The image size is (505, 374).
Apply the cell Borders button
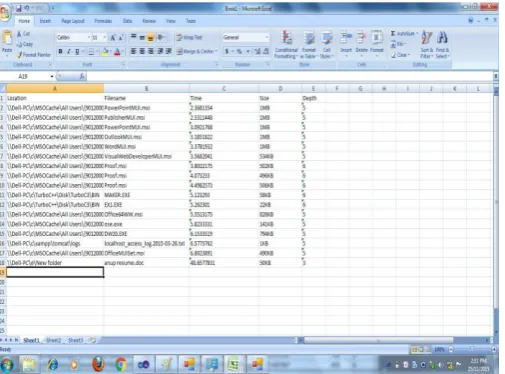point(91,52)
